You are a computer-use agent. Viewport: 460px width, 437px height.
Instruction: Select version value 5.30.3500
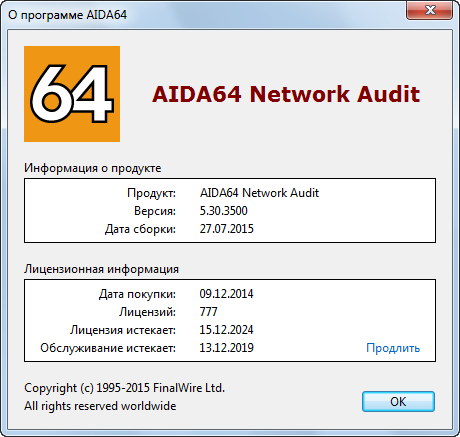[x=224, y=211]
